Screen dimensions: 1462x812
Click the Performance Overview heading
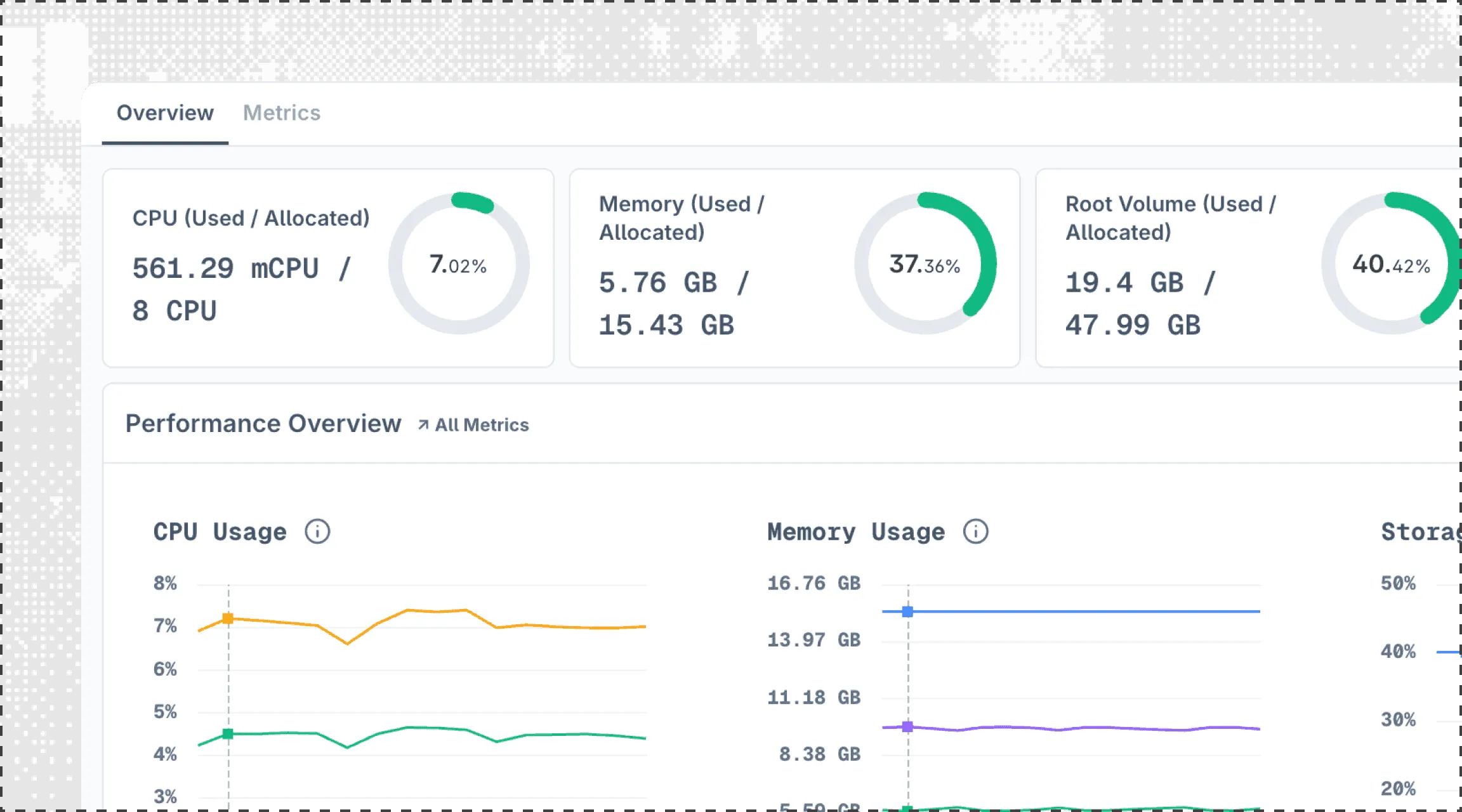coord(263,424)
